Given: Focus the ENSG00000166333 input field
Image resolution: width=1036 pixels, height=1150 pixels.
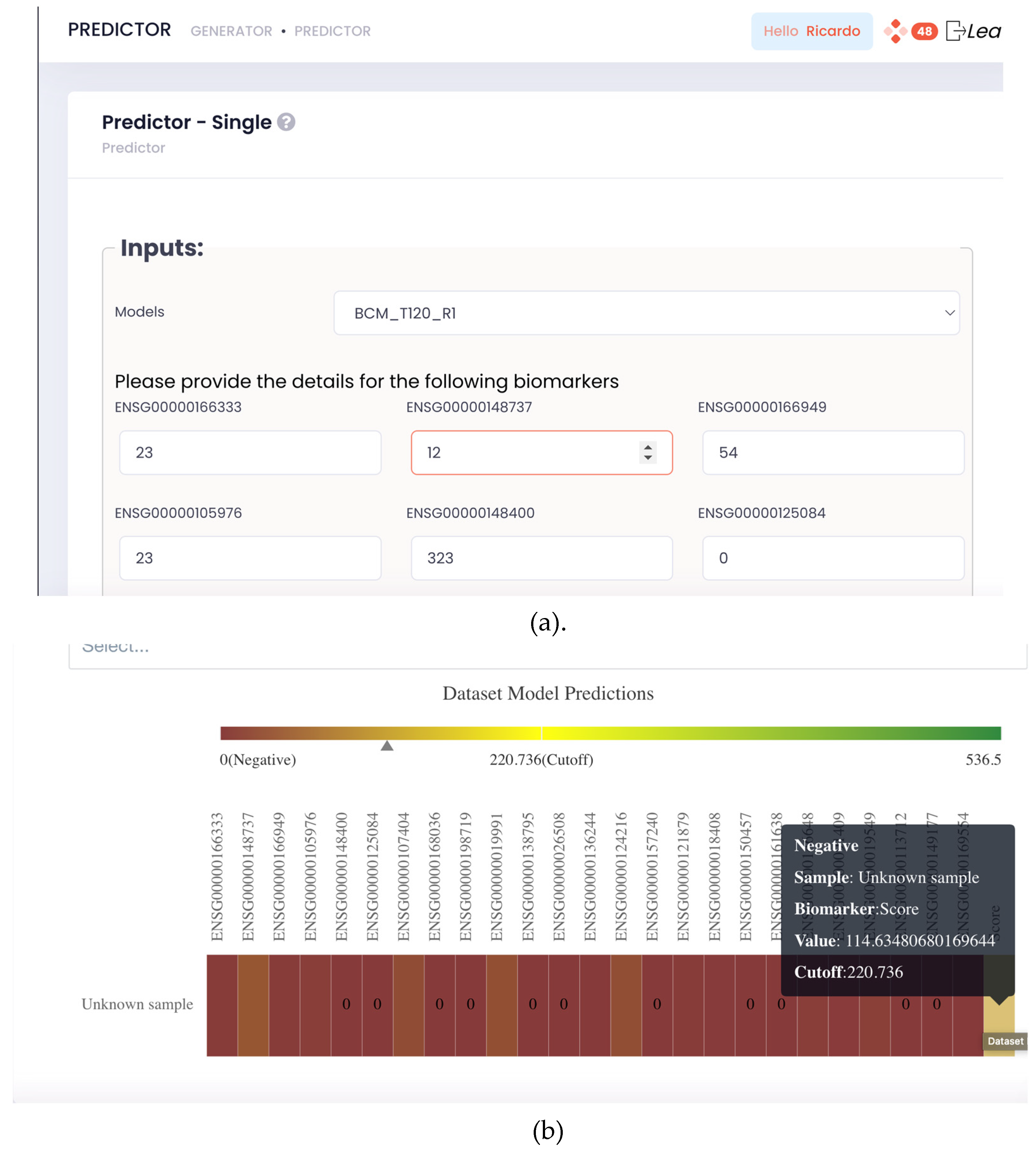Looking at the screenshot, I should (250, 453).
